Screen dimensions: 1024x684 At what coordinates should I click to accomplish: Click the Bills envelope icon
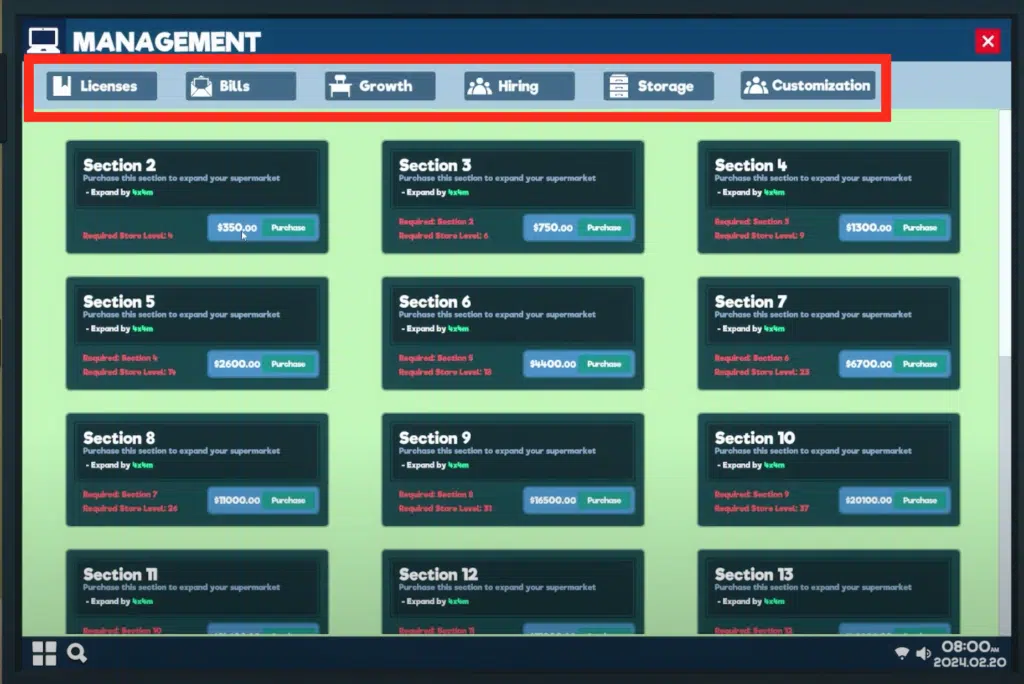click(x=201, y=86)
